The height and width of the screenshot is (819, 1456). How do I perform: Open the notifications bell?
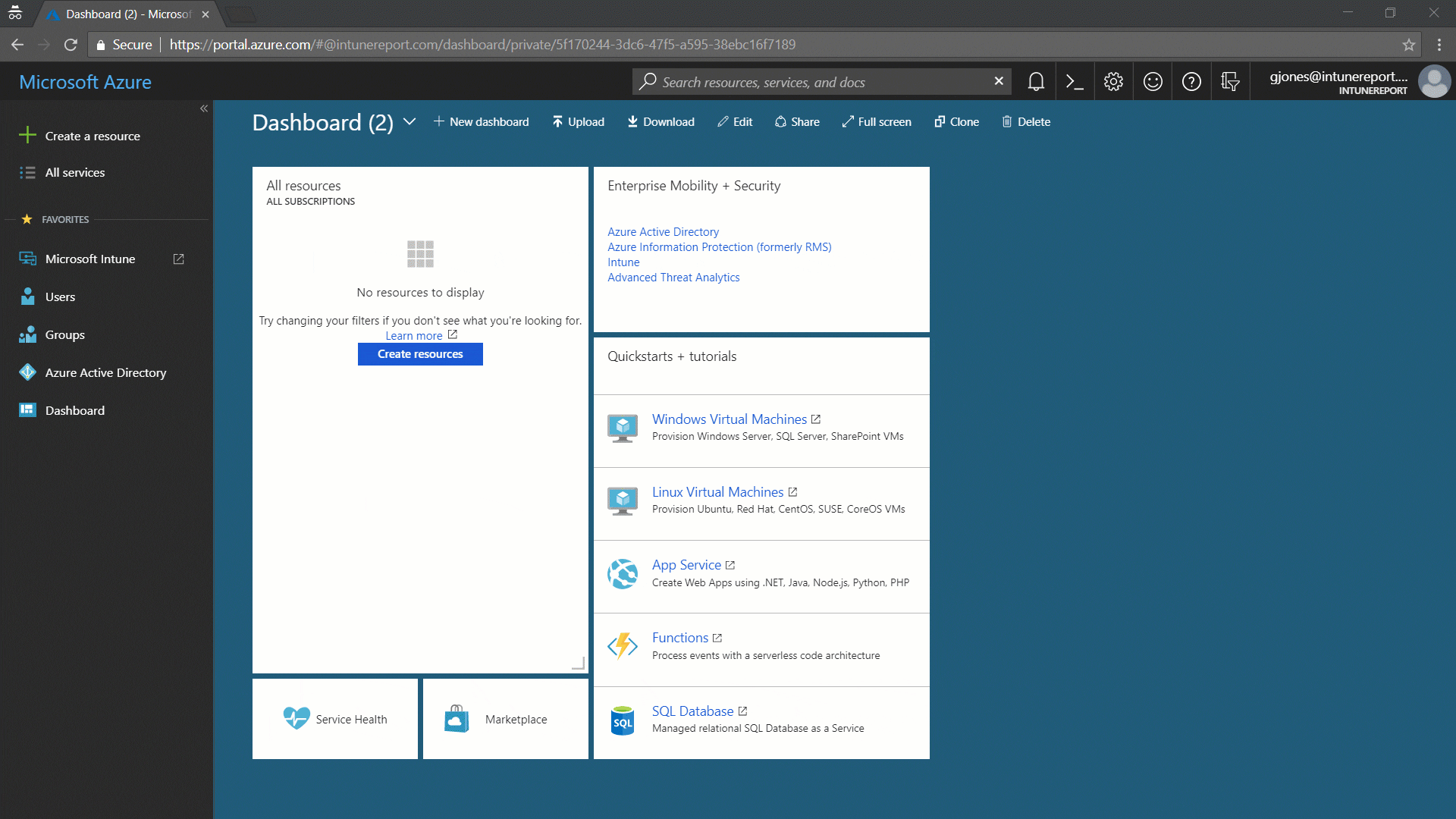coord(1036,82)
